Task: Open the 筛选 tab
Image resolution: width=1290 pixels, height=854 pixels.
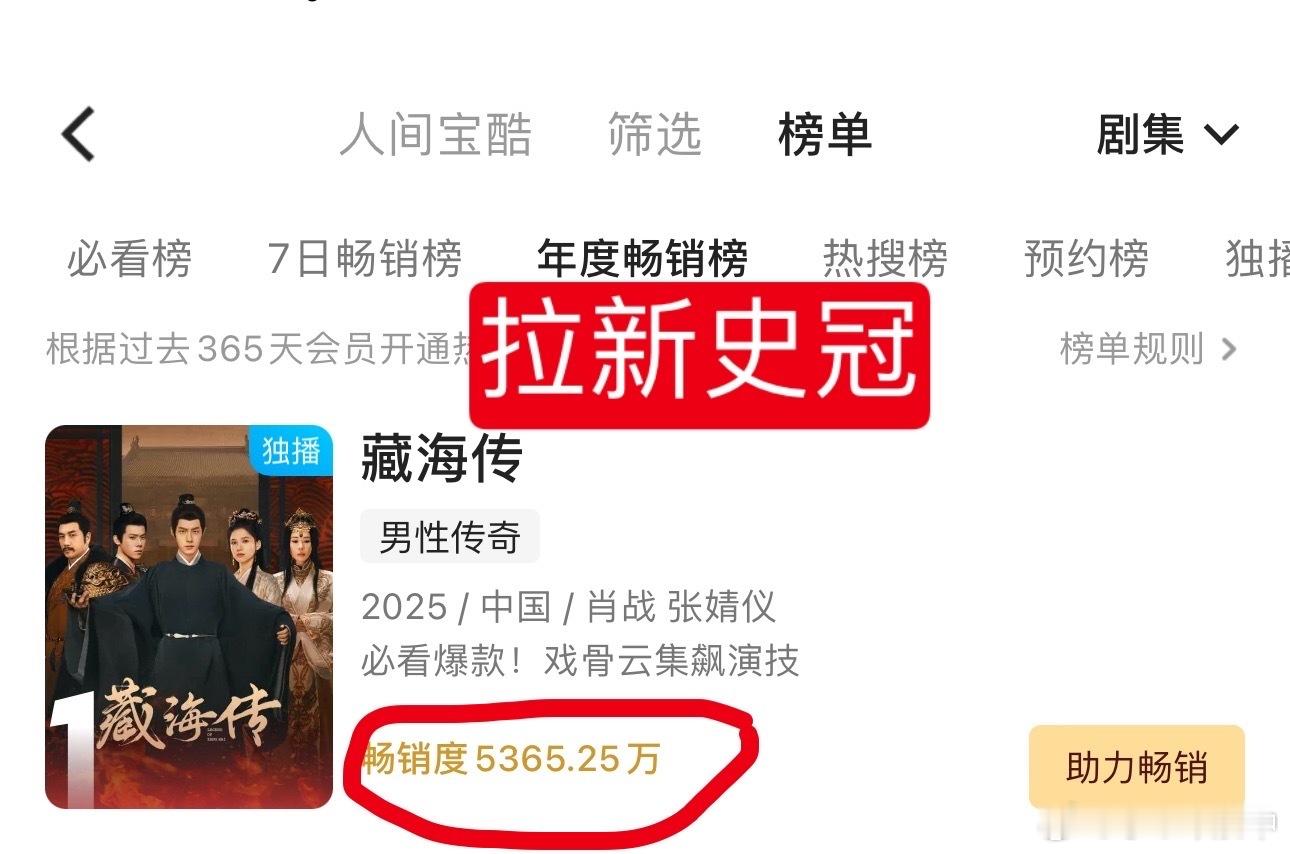Action: [x=655, y=135]
